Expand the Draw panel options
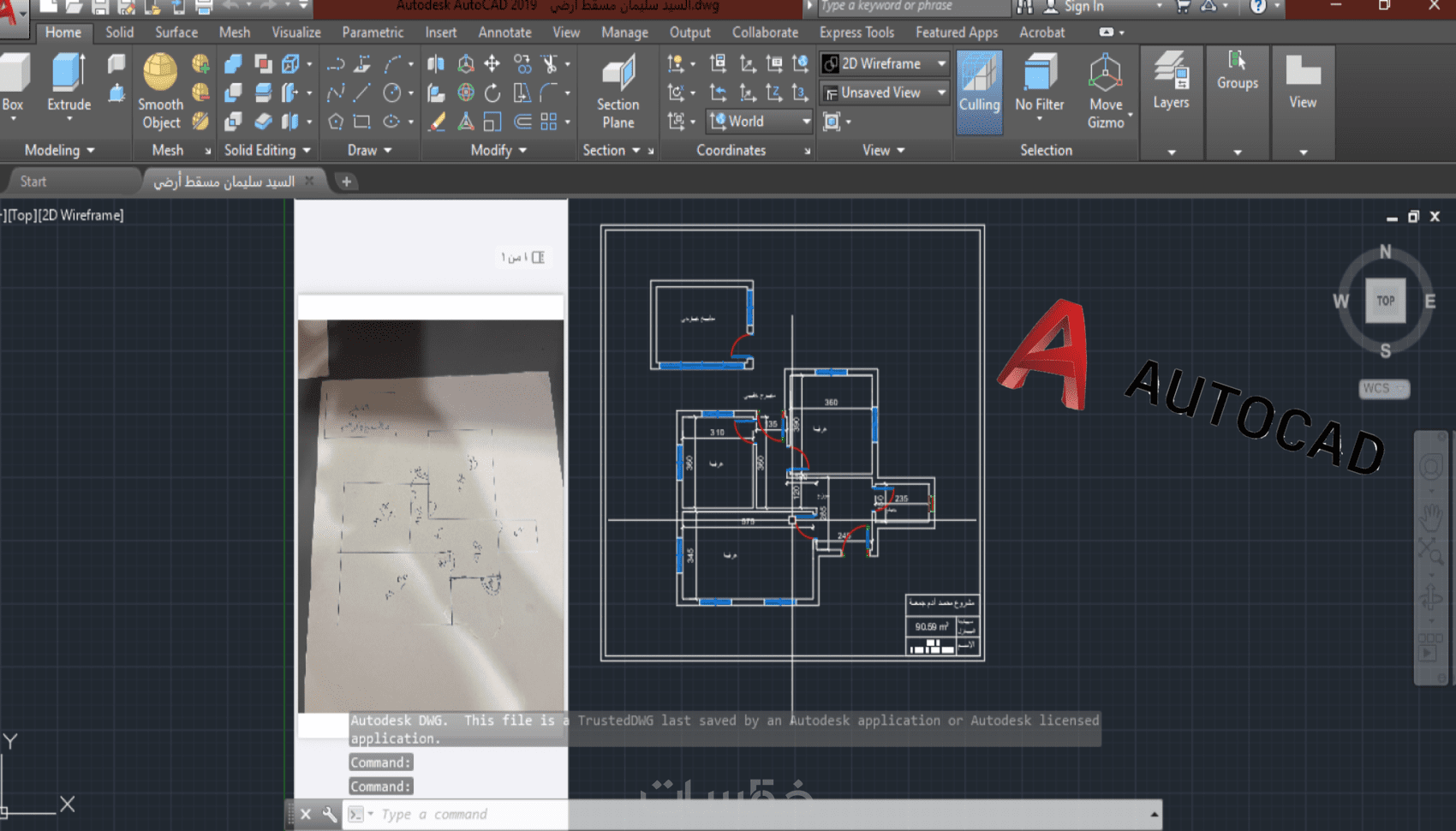 [369, 150]
